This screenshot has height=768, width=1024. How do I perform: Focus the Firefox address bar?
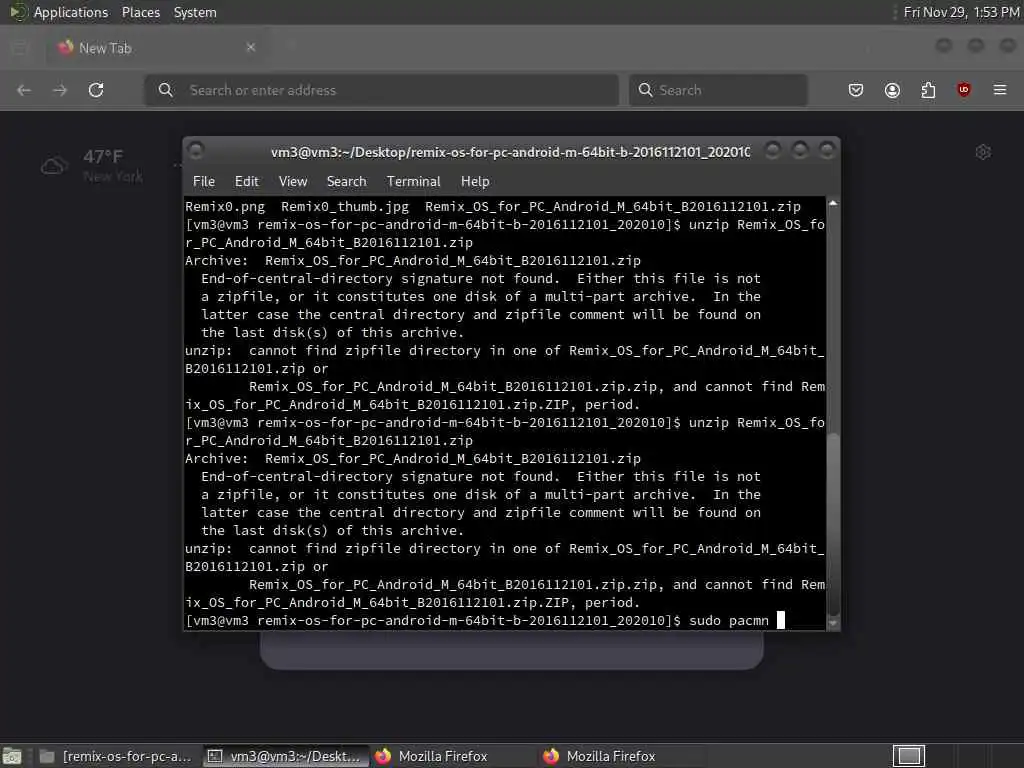coord(381,90)
